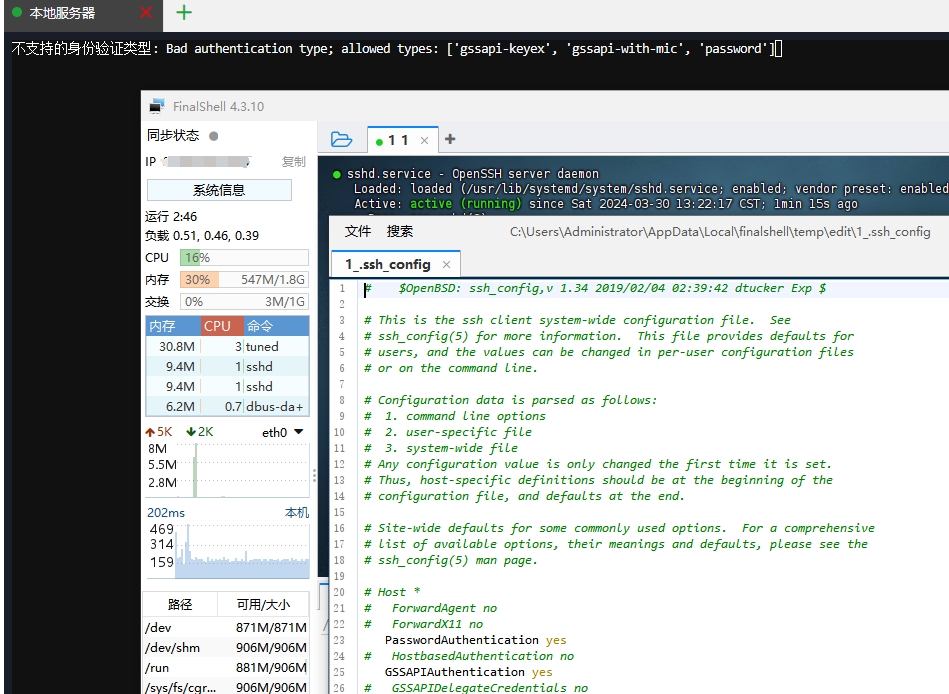Click the 运行 2:46 uptime text
The width and height of the screenshot is (949, 694).
[x=171, y=217]
